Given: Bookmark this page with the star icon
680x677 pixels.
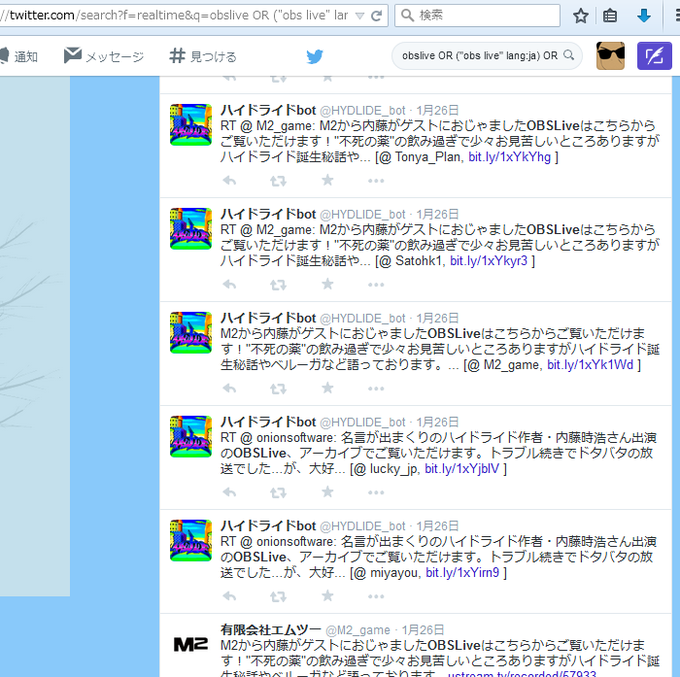Looking at the screenshot, I should [580, 16].
